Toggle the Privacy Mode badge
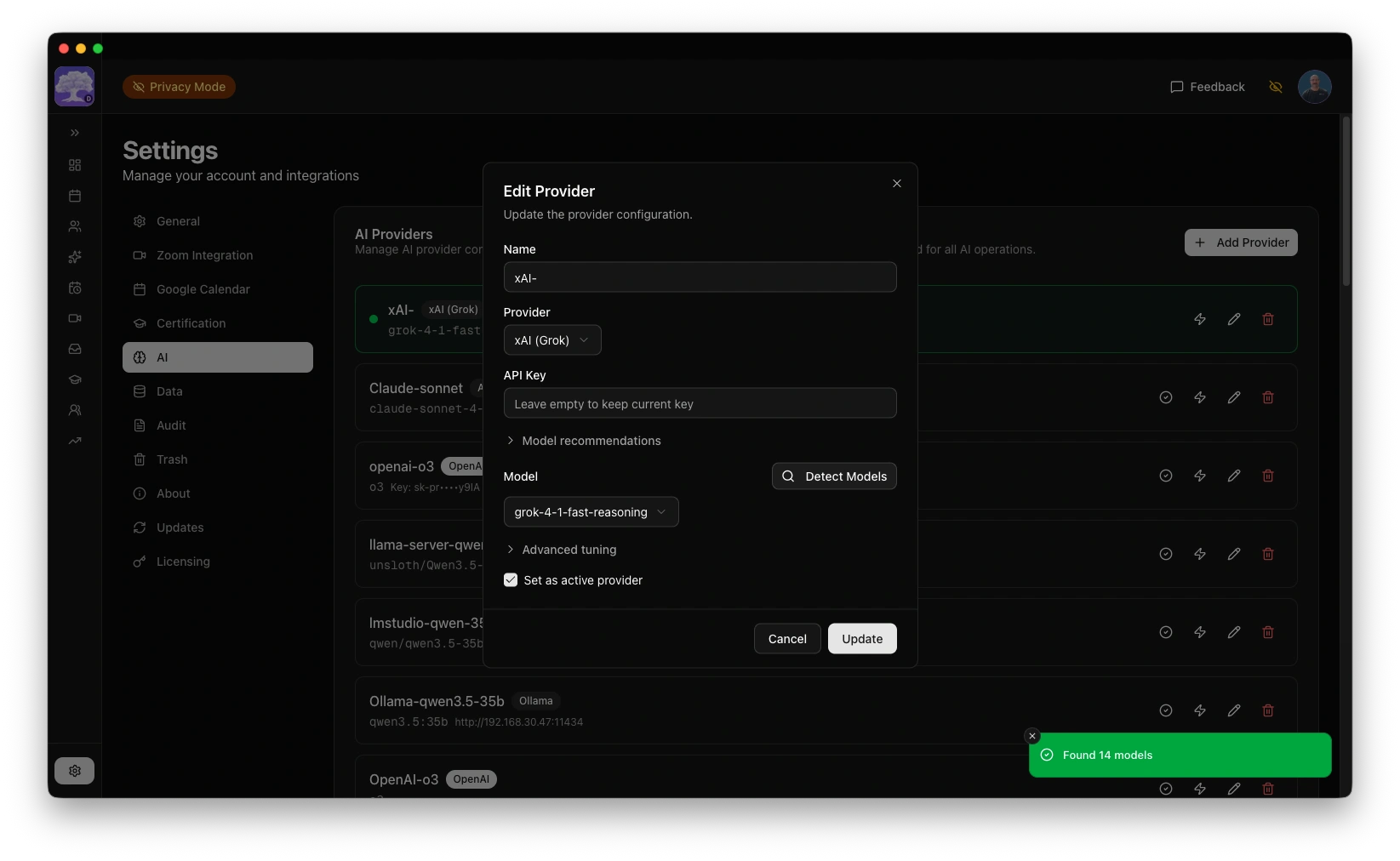 point(179,87)
